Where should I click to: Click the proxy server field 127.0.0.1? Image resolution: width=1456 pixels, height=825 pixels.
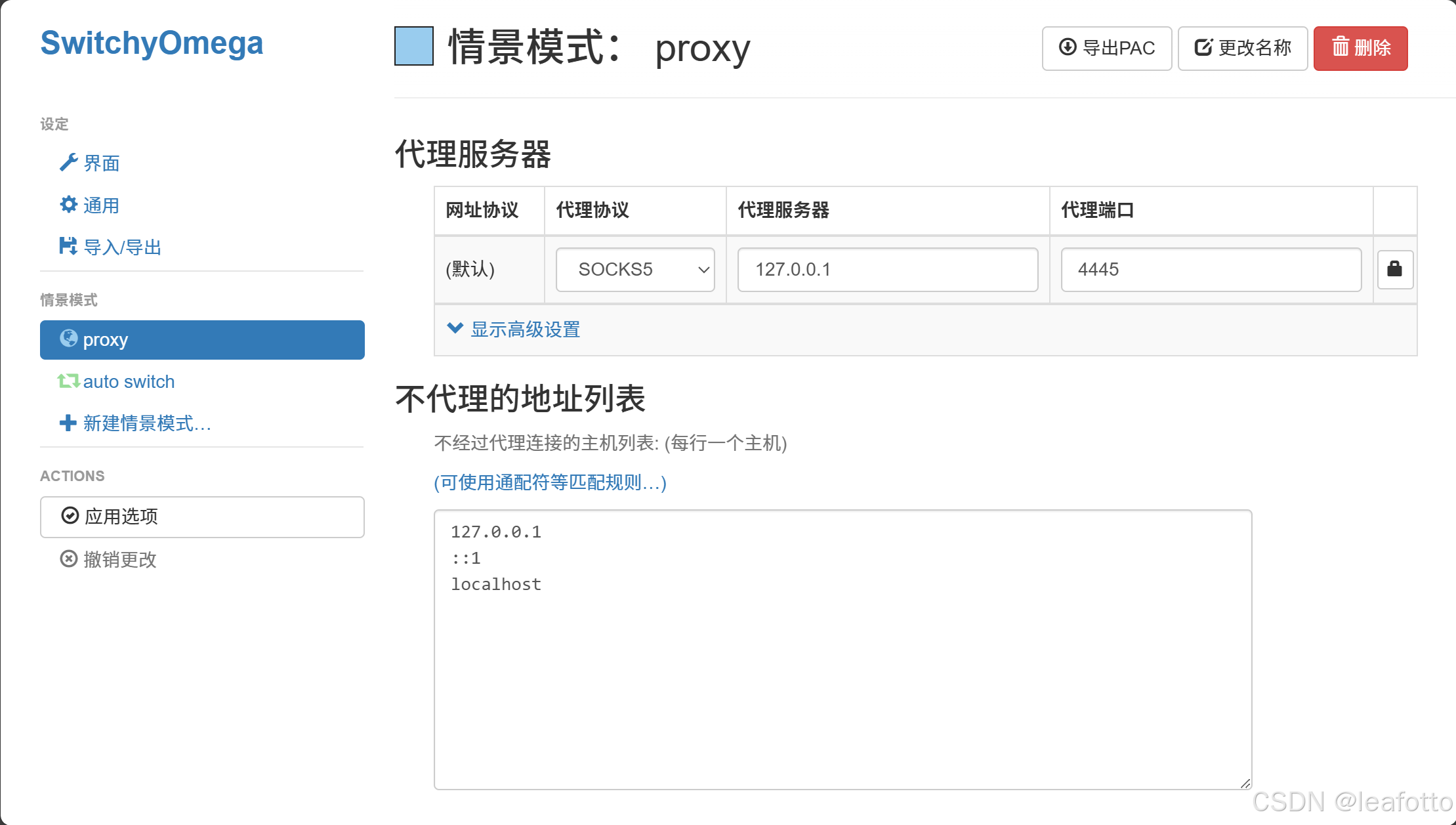point(887,269)
